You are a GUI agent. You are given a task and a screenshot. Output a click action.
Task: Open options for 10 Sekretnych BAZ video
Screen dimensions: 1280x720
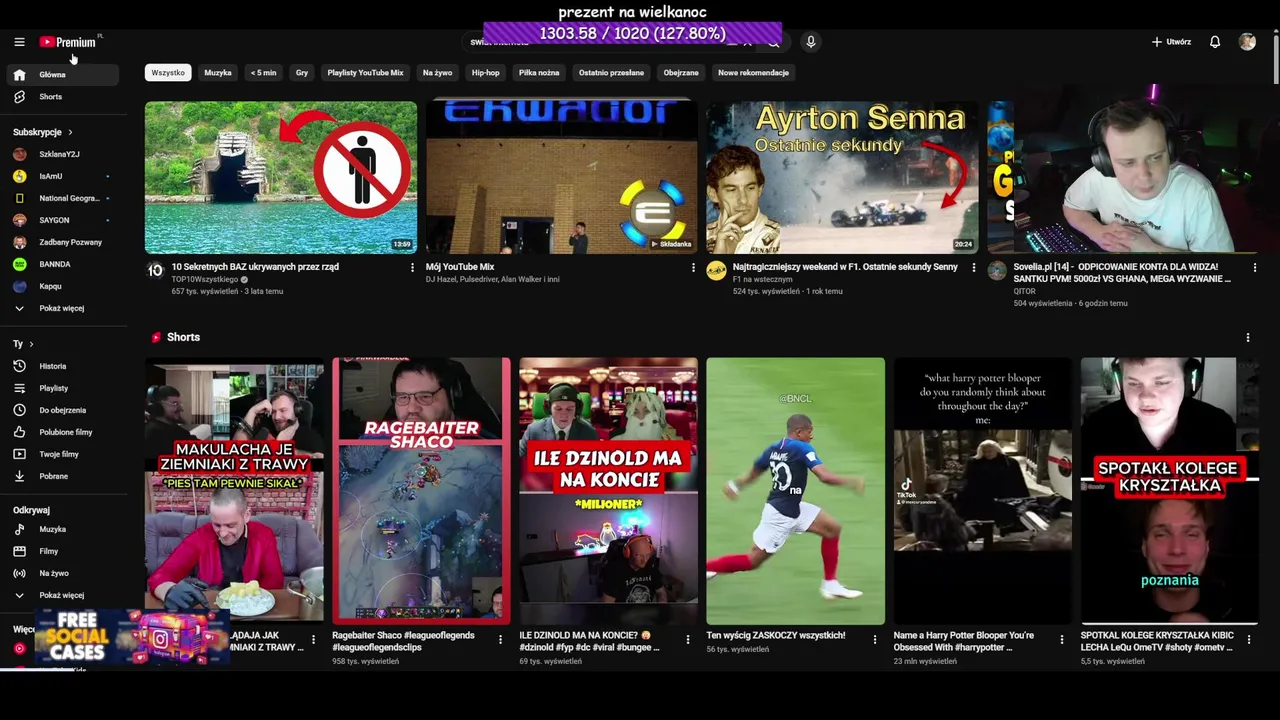point(412,268)
